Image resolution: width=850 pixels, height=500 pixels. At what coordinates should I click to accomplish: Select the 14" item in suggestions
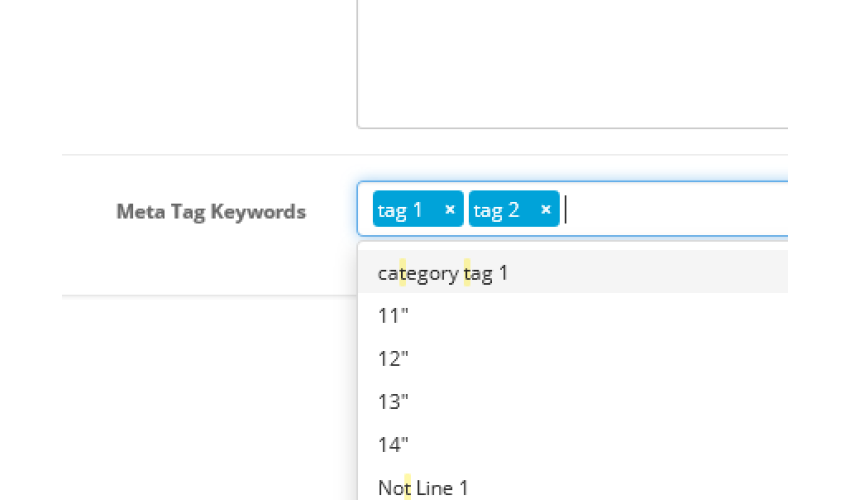click(x=572, y=444)
